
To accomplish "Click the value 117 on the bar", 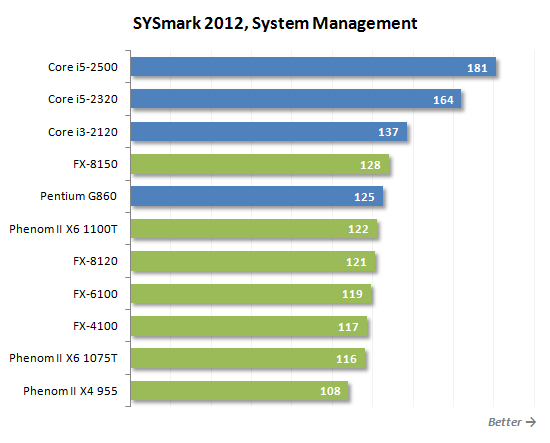I will (x=348, y=327).
